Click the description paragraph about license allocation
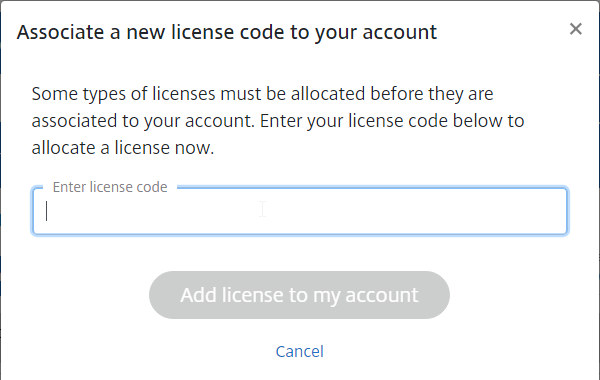The width and height of the screenshot is (600, 380). (278, 121)
